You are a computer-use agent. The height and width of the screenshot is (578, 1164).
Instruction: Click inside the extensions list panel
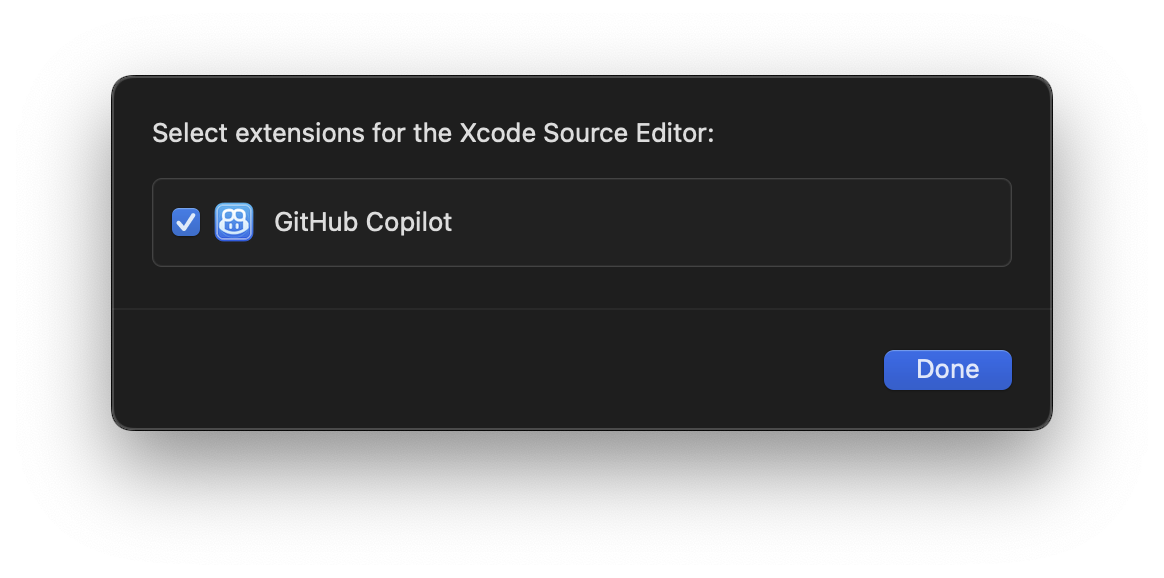coord(582,222)
